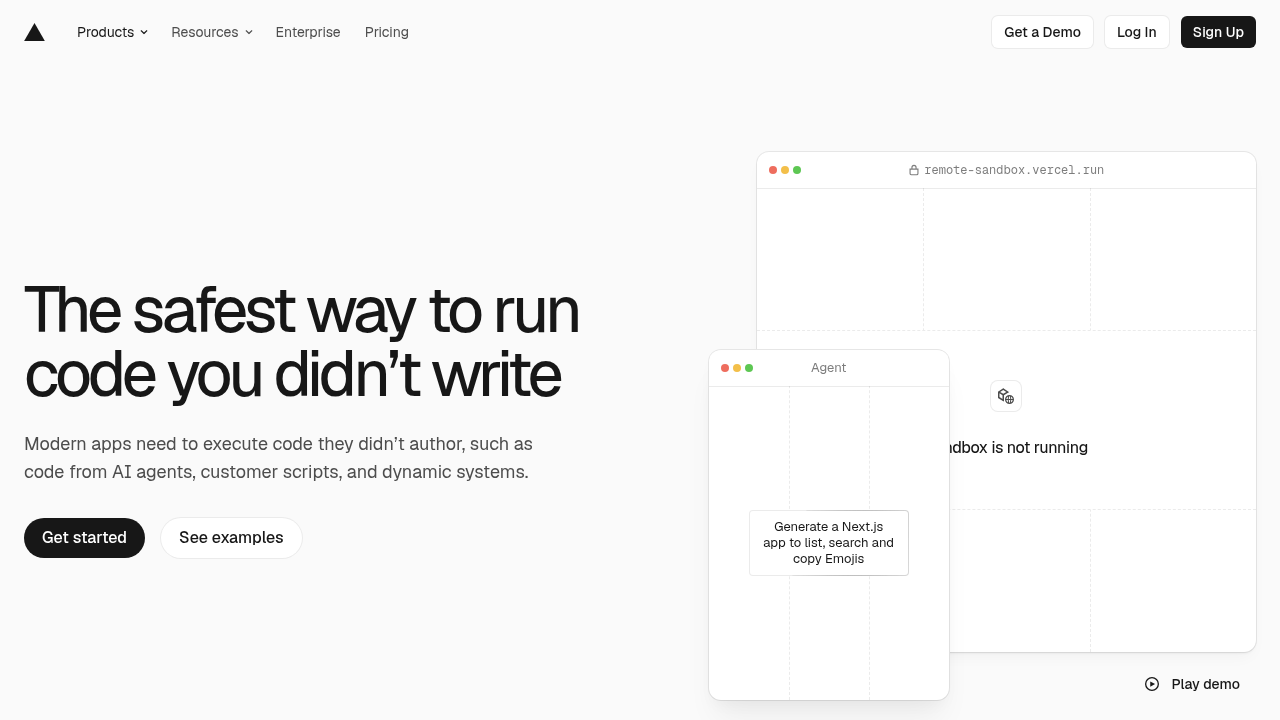Click remote-sandbox.vercel.run URL text
Viewport: 1280px width, 720px height.
coord(1014,170)
